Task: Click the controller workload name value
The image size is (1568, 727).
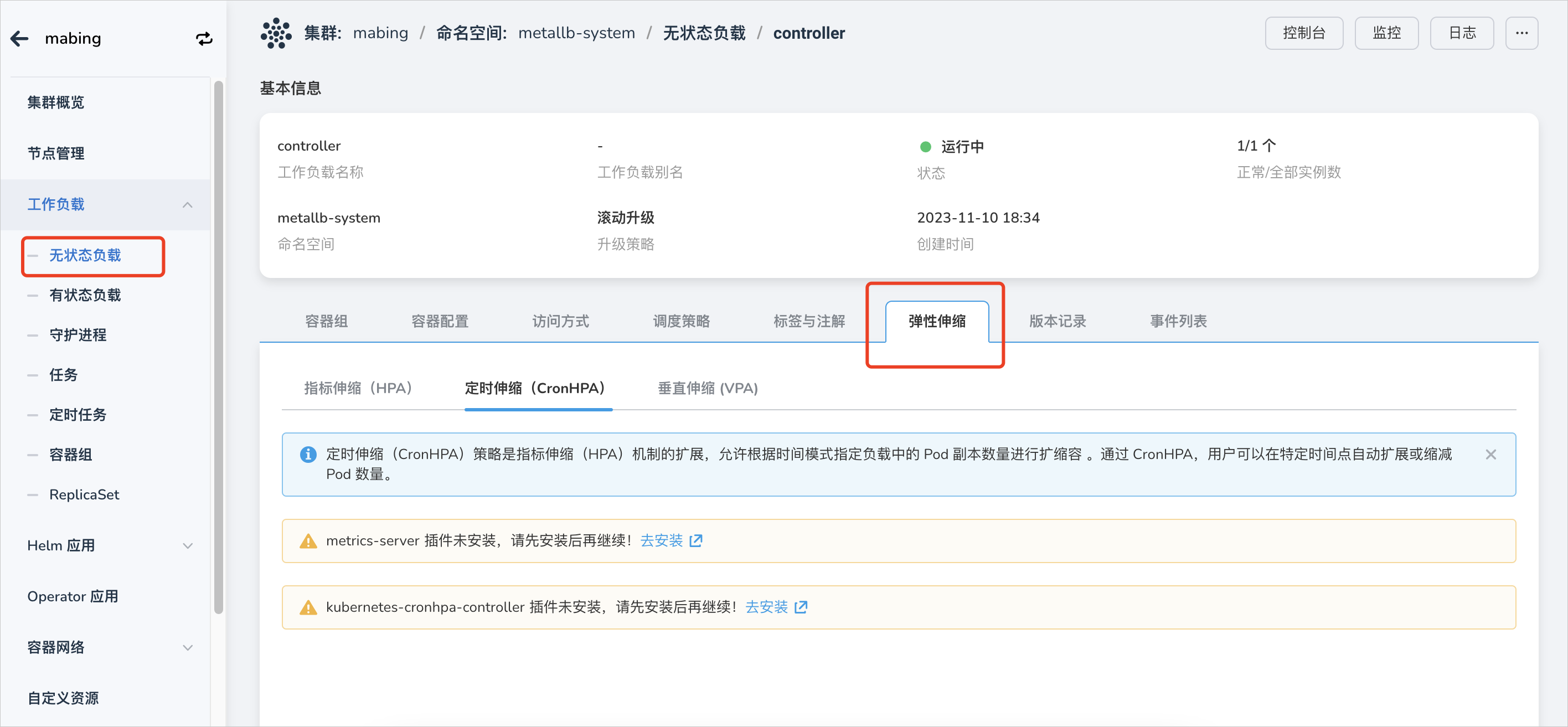Action: click(308, 146)
